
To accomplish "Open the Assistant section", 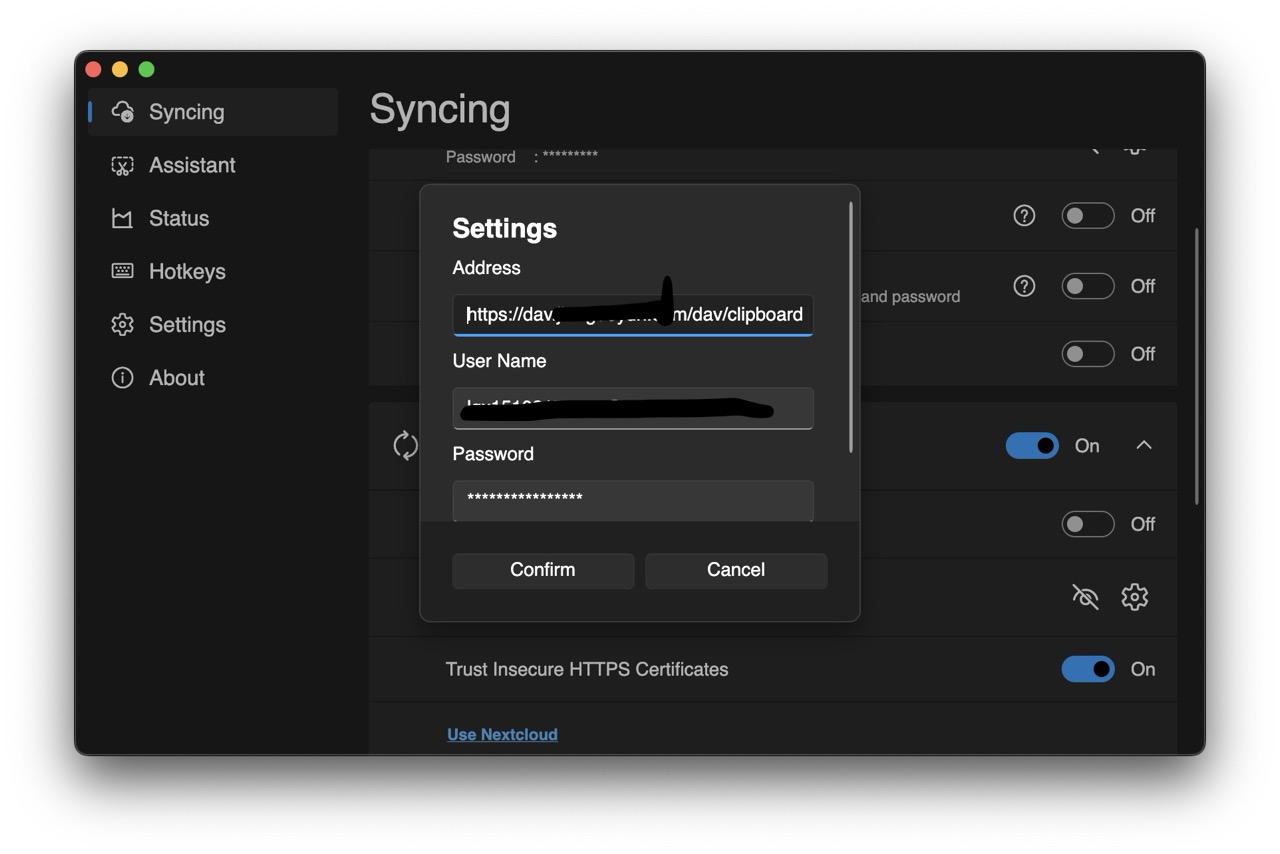I will (x=213, y=165).
